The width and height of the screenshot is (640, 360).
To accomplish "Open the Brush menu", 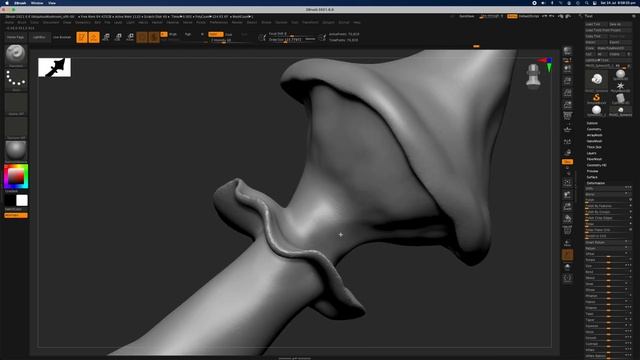I will tap(22, 22).
